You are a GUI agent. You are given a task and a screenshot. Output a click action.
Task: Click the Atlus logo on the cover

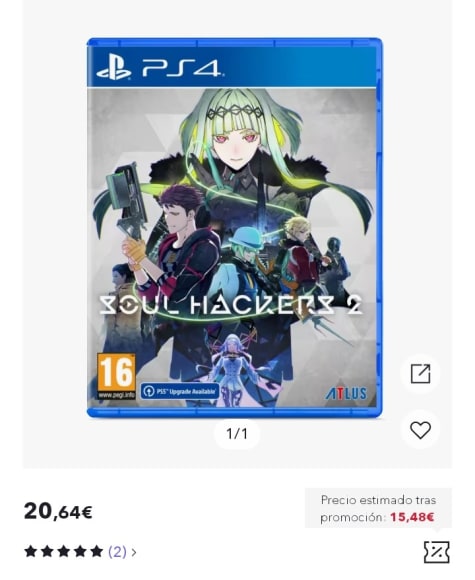tap(346, 394)
